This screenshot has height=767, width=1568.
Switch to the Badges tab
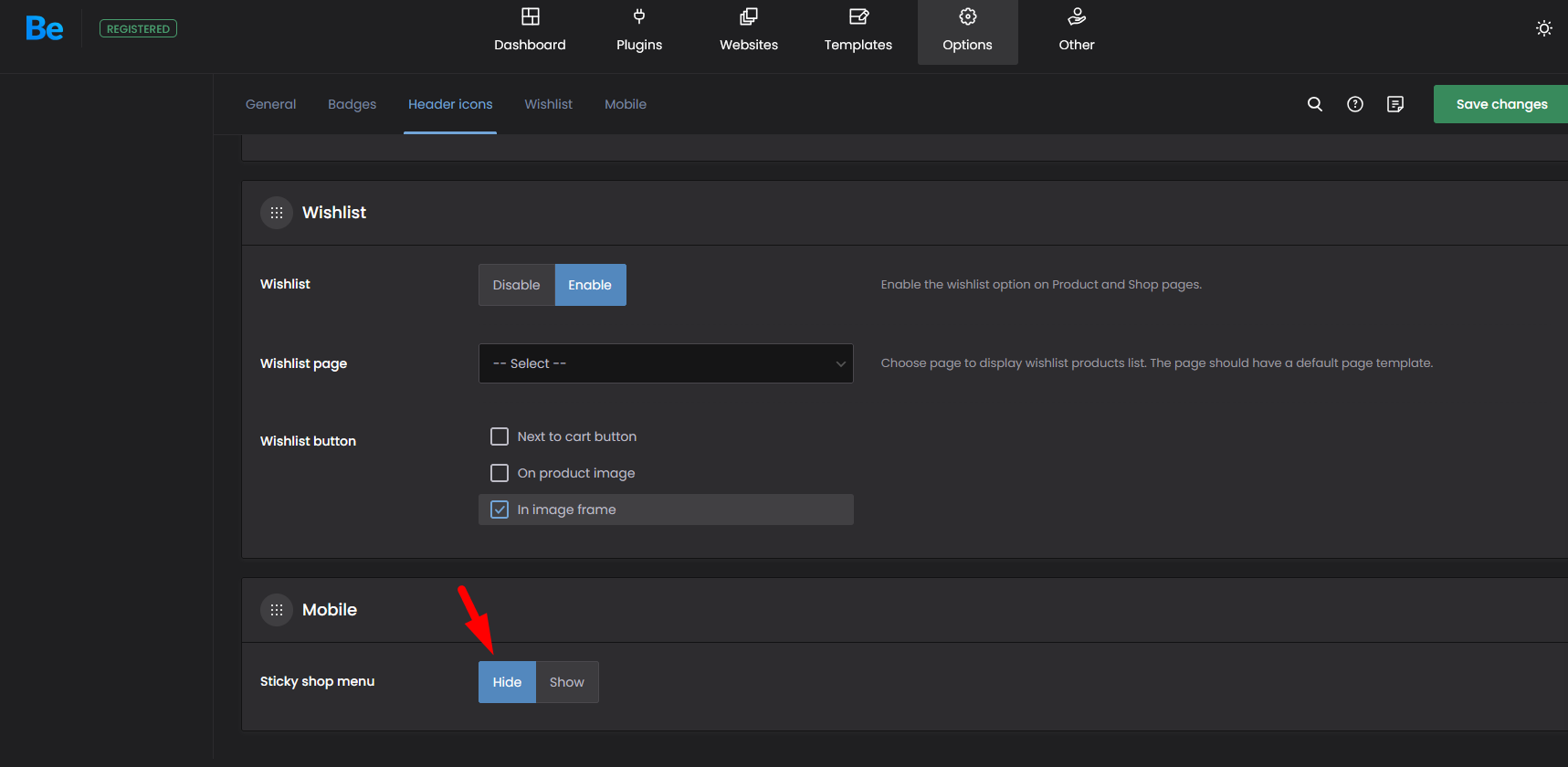click(x=353, y=104)
